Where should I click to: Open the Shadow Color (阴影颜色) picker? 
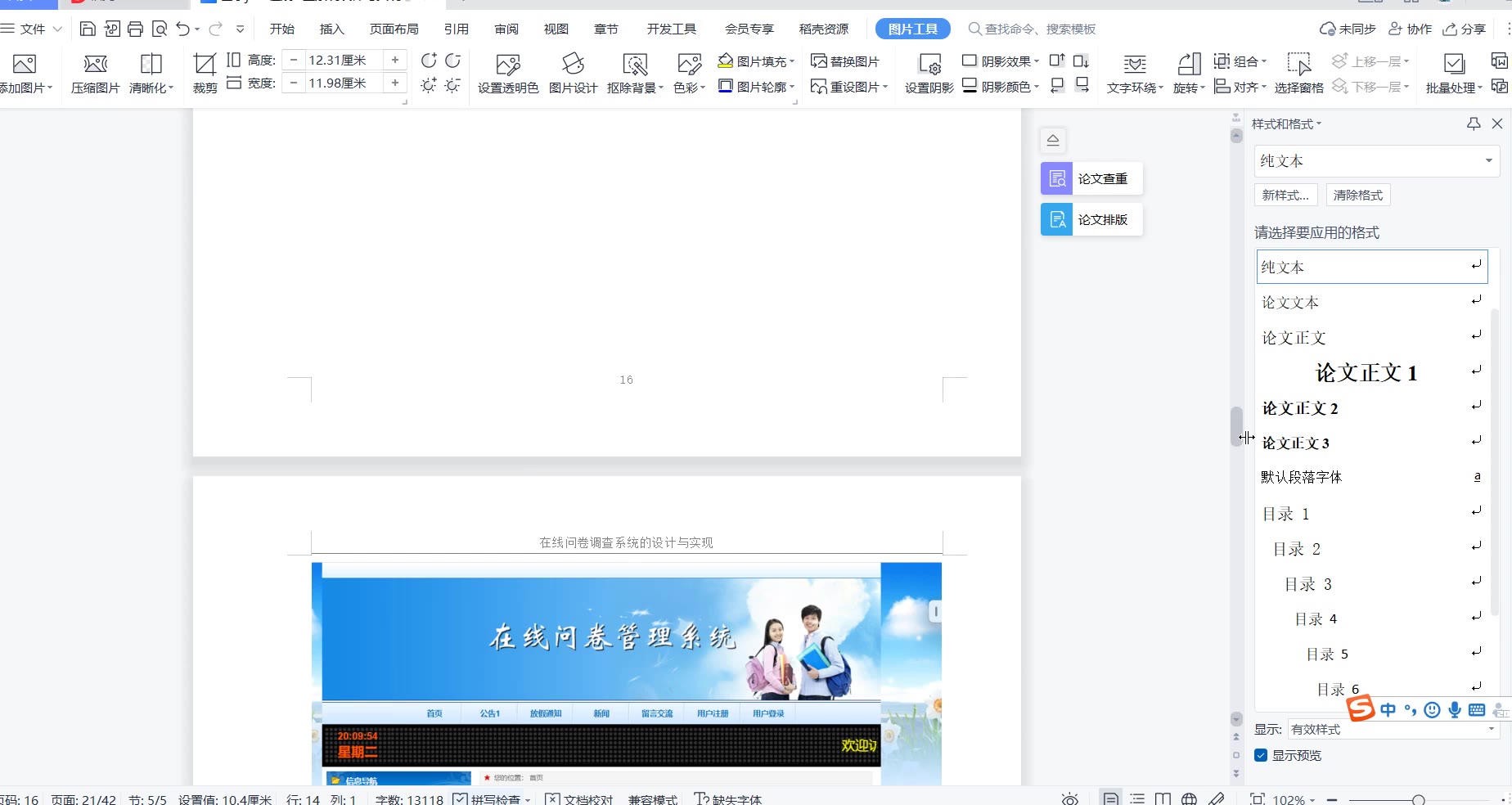[1001, 86]
